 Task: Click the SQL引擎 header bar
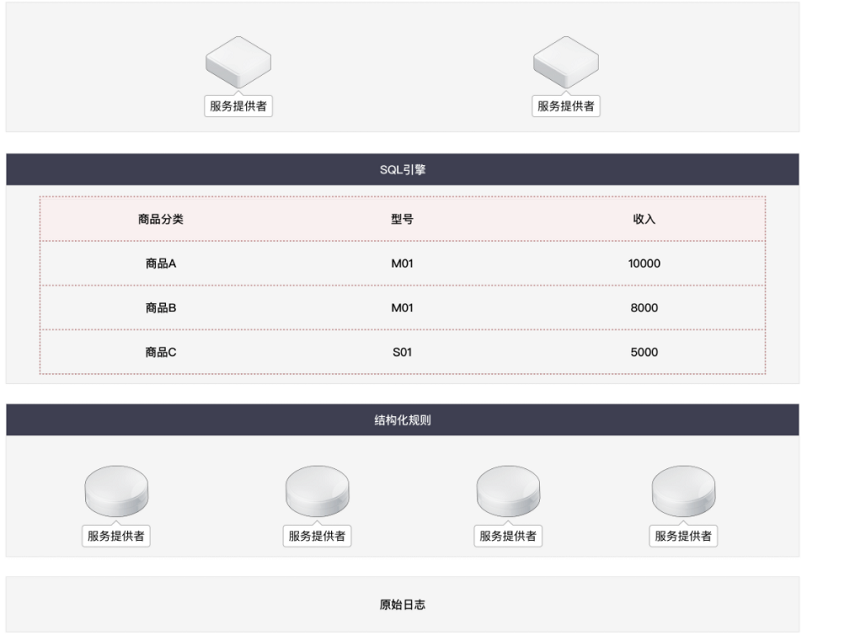pyautogui.click(x=402, y=169)
